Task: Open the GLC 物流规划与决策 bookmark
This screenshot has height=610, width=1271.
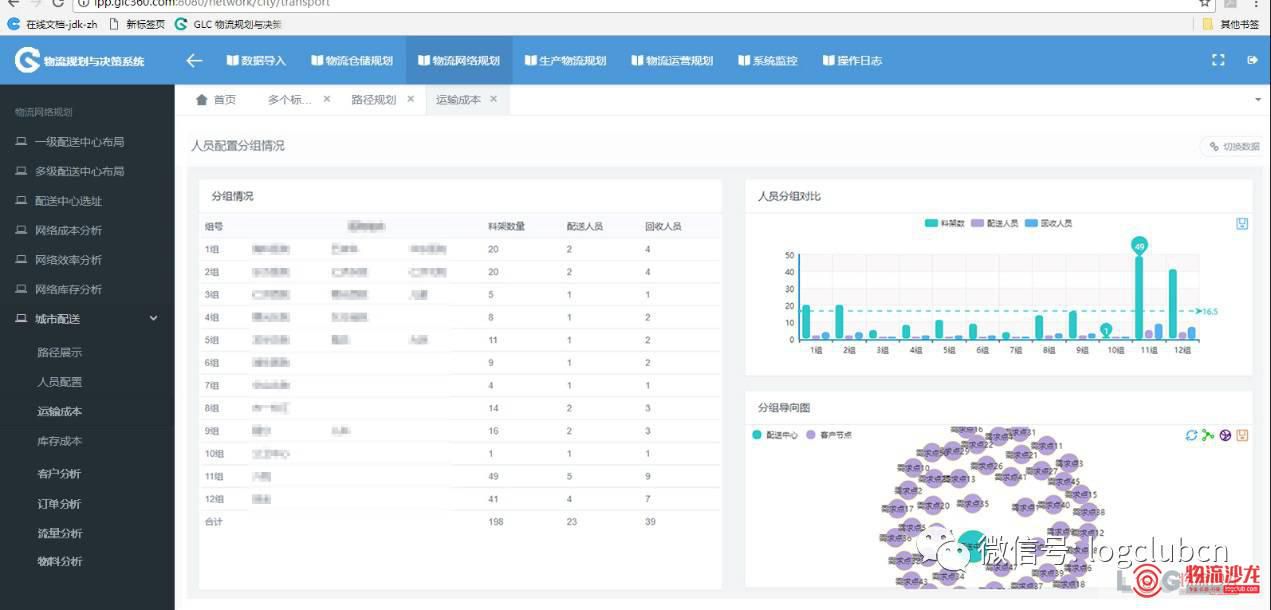Action: click(228, 23)
